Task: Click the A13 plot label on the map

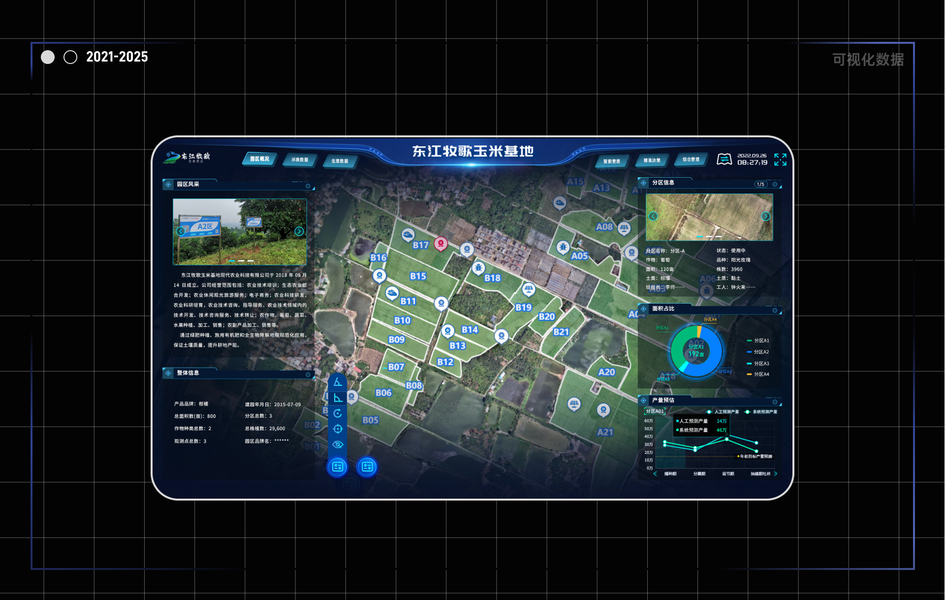Action: pos(601,188)
